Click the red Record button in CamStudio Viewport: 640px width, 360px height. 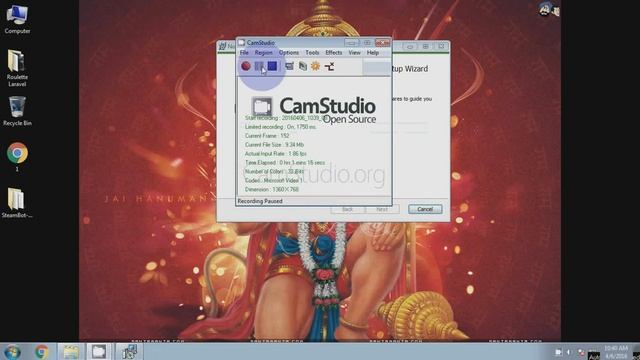point(246,66)
